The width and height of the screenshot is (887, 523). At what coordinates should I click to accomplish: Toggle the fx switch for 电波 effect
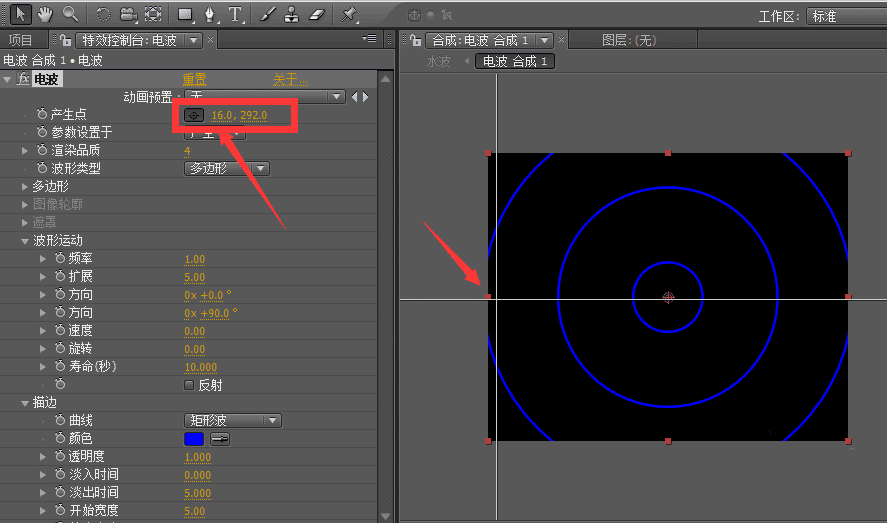point(23,79)
